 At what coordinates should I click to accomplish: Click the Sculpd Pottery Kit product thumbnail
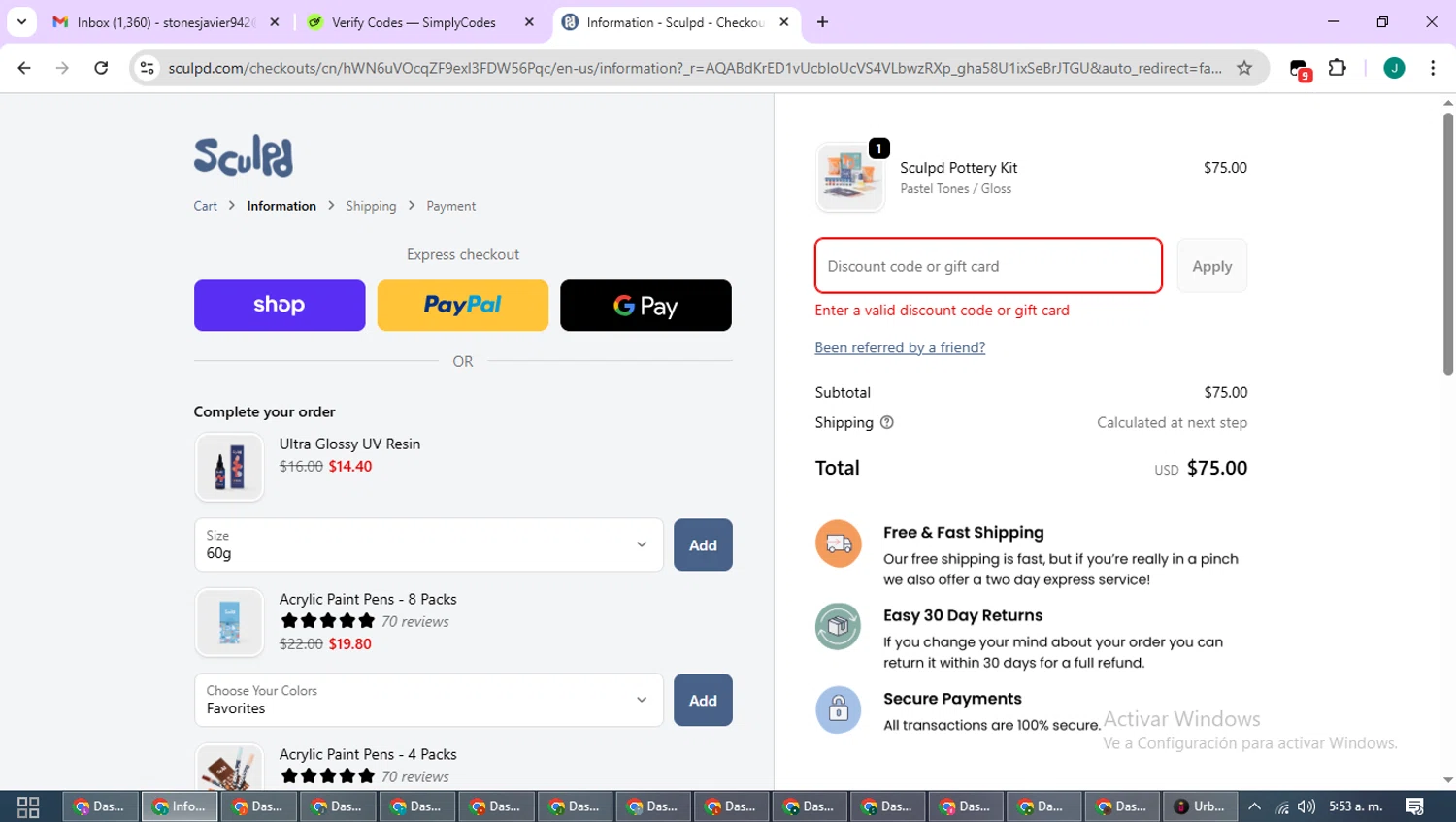(x=850, y=178)
